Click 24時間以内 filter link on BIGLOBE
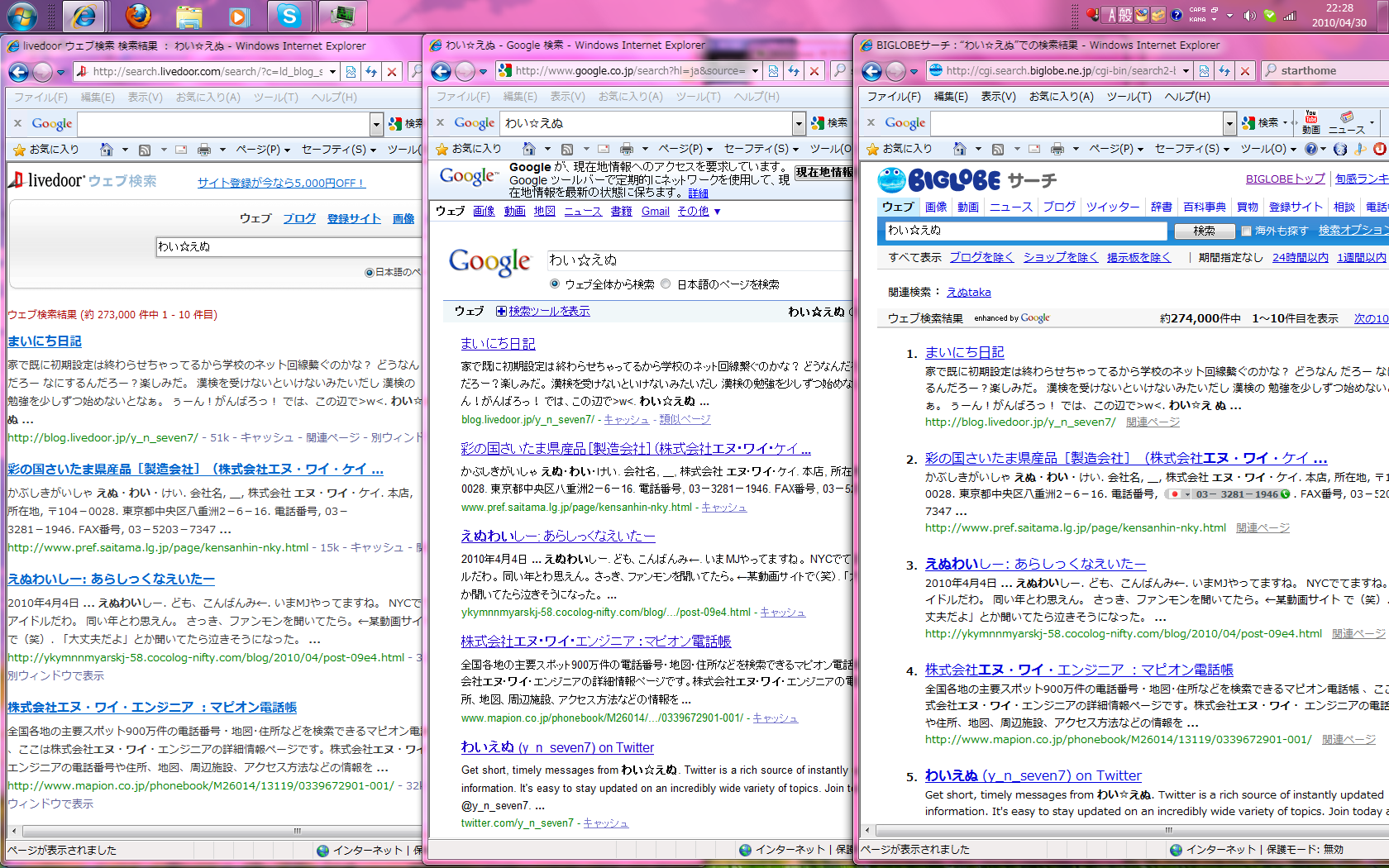Image resolution: width=1389 pixels, height=868 pixels. point(1300,257)
